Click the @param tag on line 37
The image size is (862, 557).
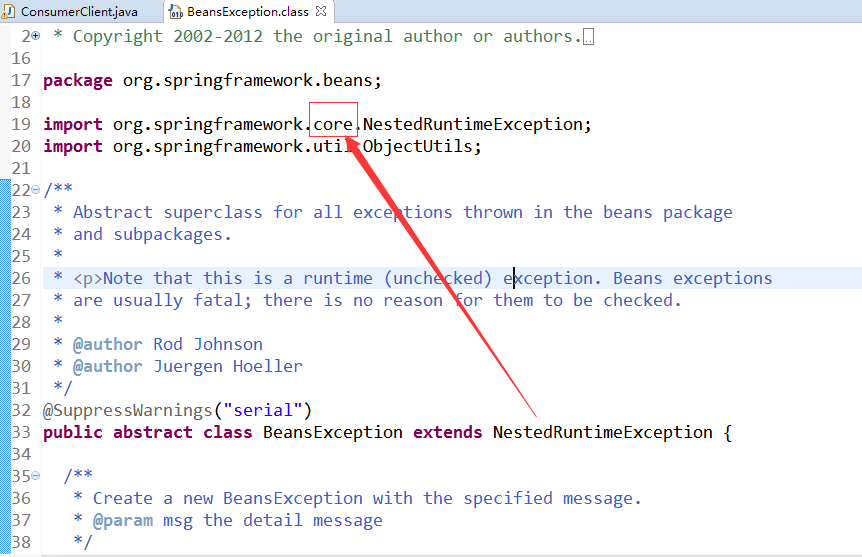123,521
